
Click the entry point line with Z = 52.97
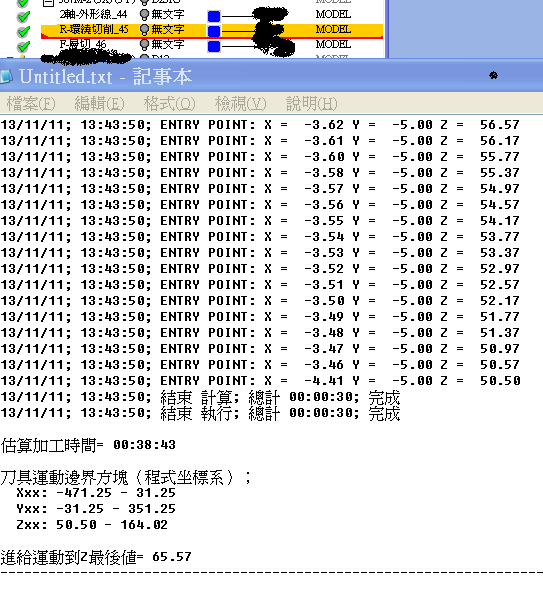click(x=260, y=269)
